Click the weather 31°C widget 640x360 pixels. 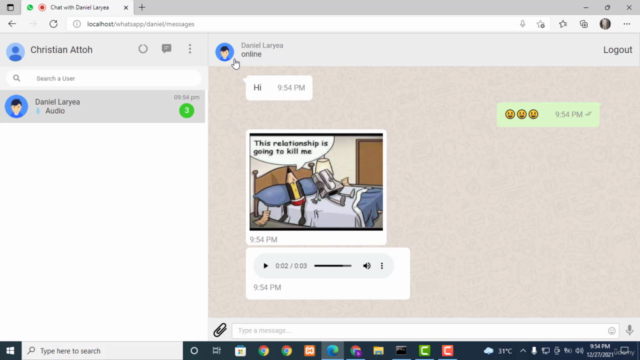coord(498,351)
